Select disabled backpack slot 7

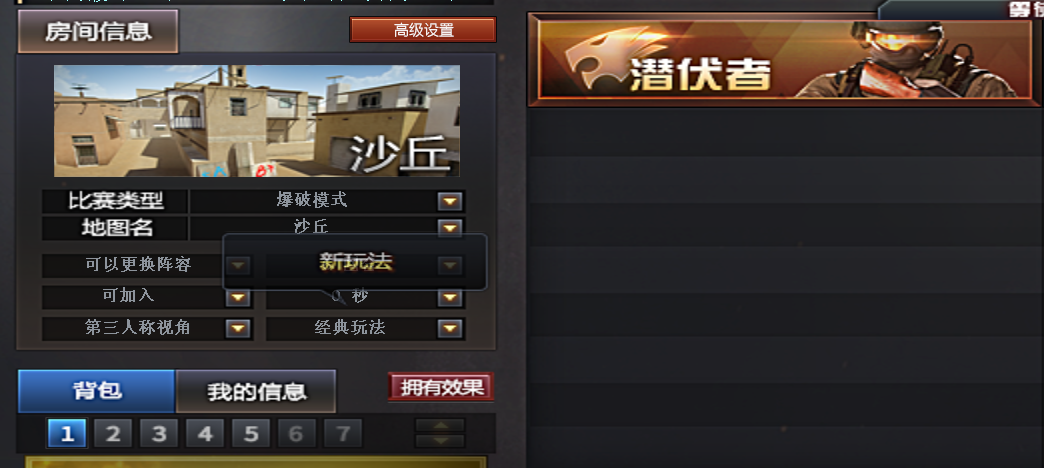(x=343, y=434)
